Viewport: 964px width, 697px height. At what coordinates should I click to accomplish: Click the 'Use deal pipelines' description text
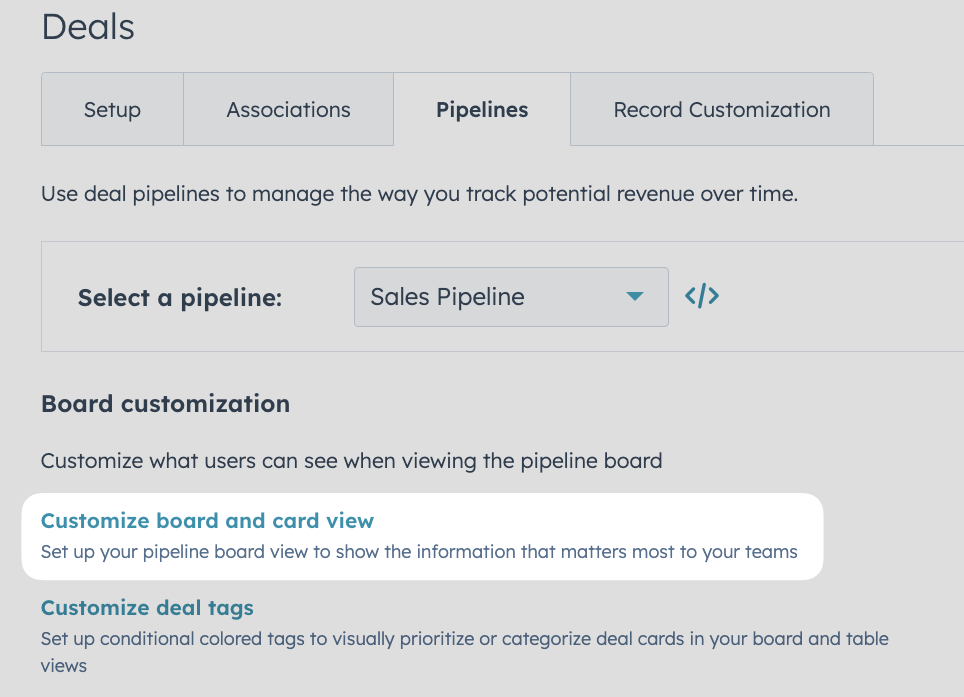click(x=419, y=194)
